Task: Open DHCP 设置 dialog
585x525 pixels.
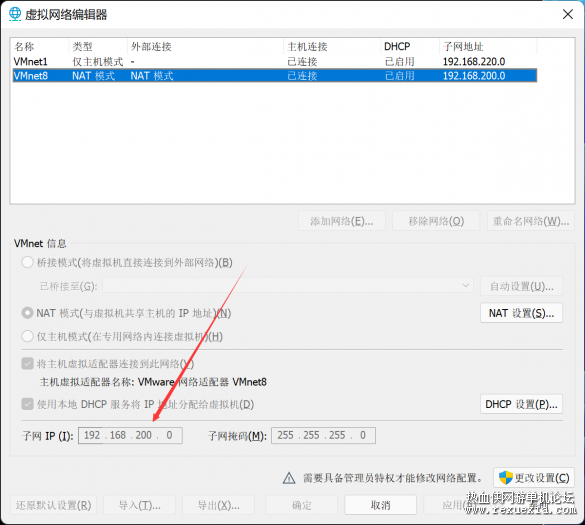Action: (x=521, y=404)
